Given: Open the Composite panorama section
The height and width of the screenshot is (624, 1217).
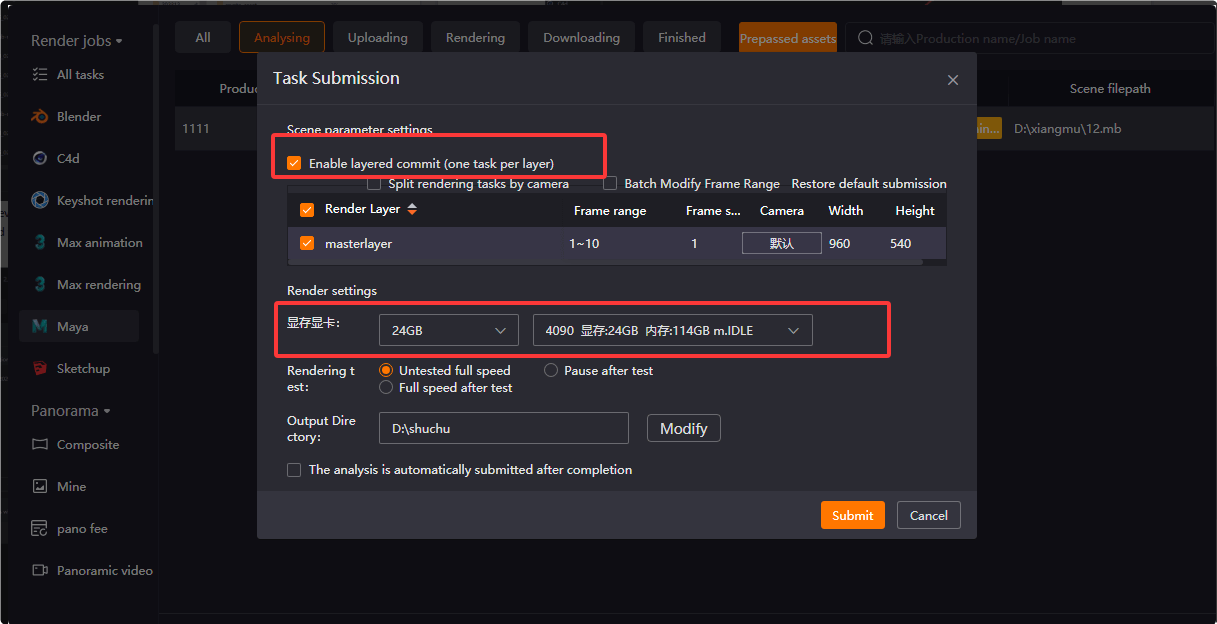Looking at the screenshot, I should pyautogui.click(x=38, y=444).
